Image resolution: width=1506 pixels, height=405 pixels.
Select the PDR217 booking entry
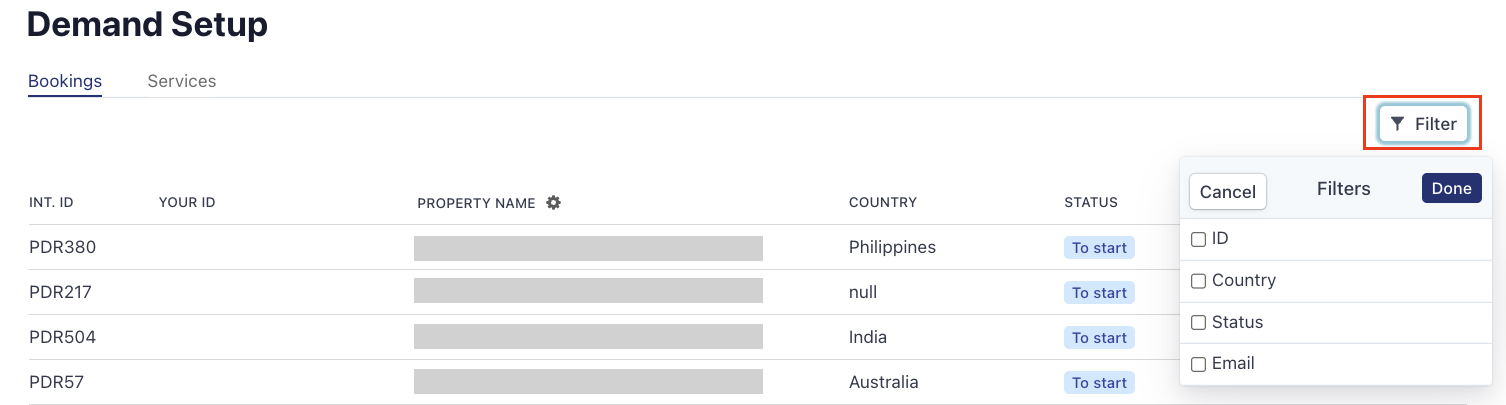(x=61, y=292)
